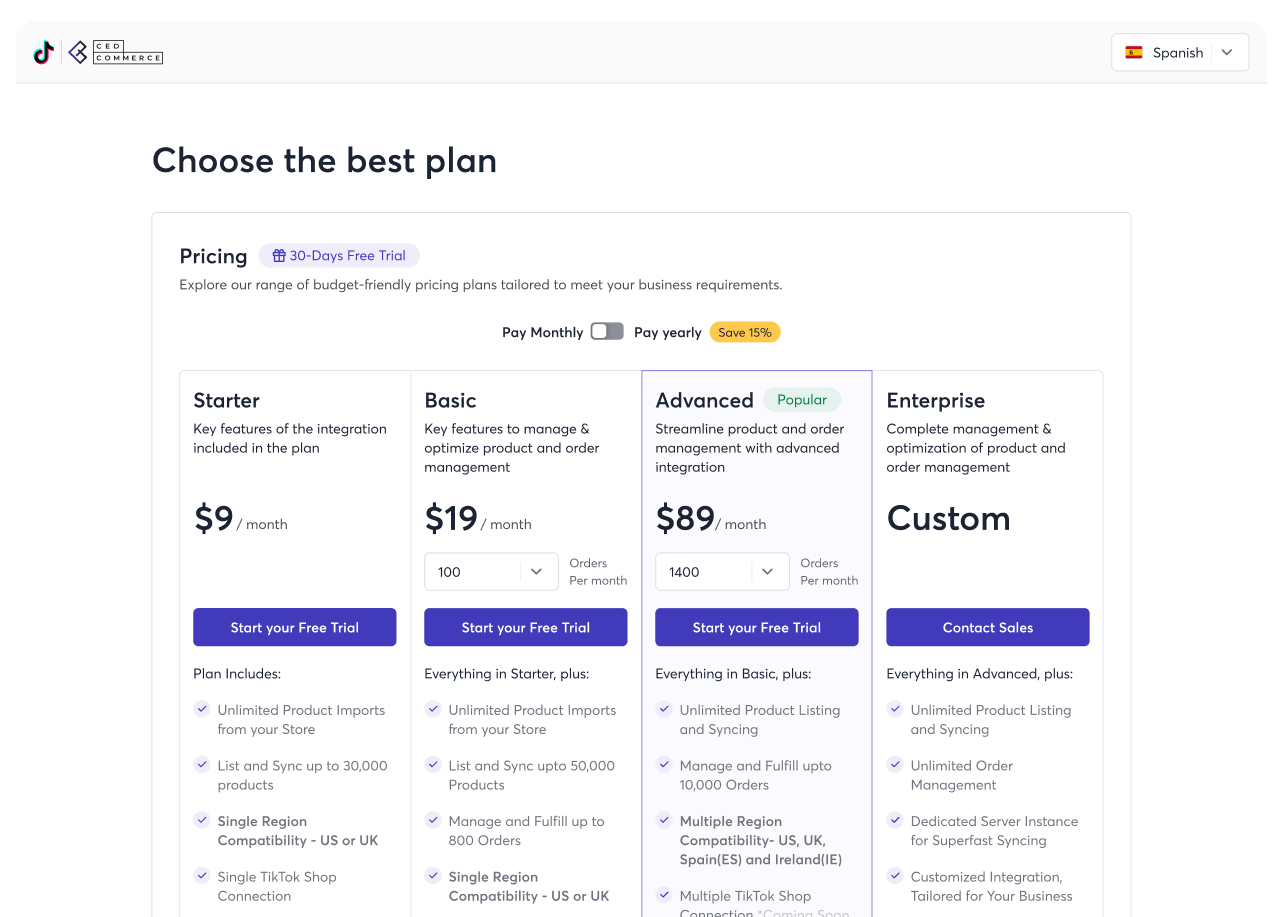Click the gift icon in free trial badge

click(279, 256)
